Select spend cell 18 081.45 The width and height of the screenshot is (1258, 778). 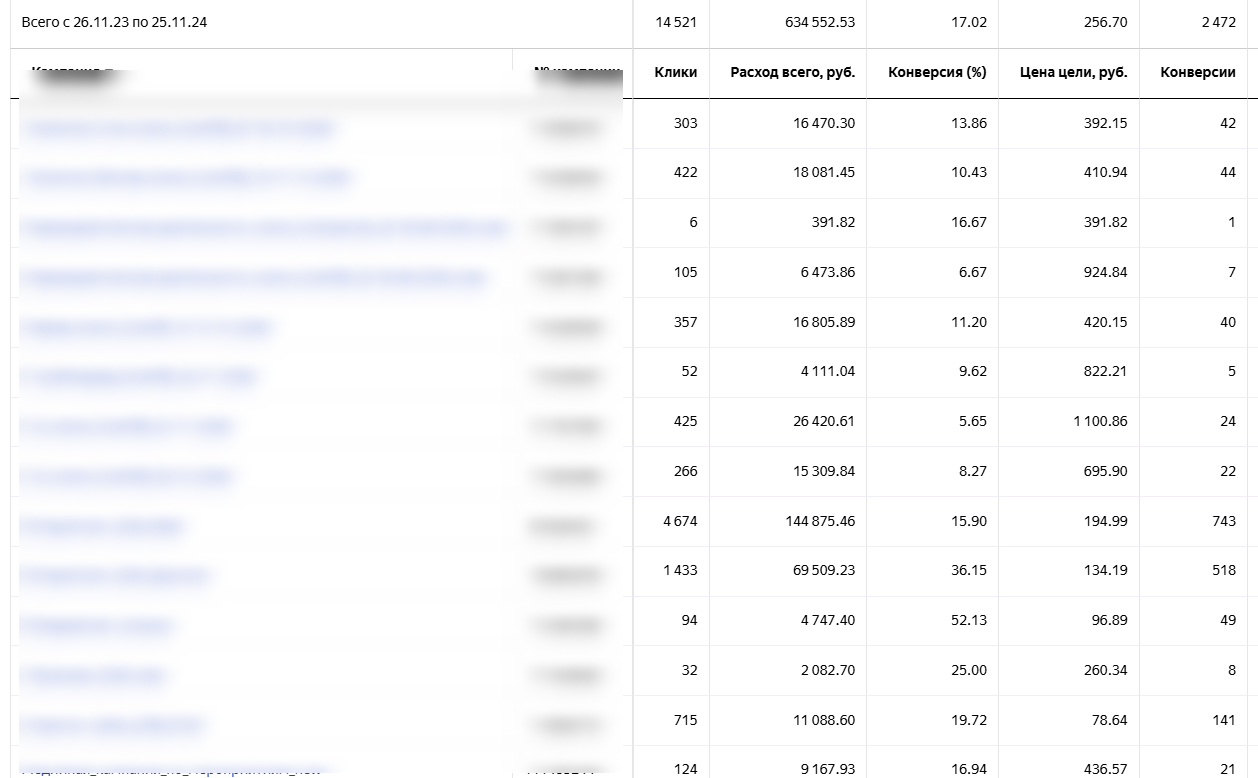[x=825, y=172]
